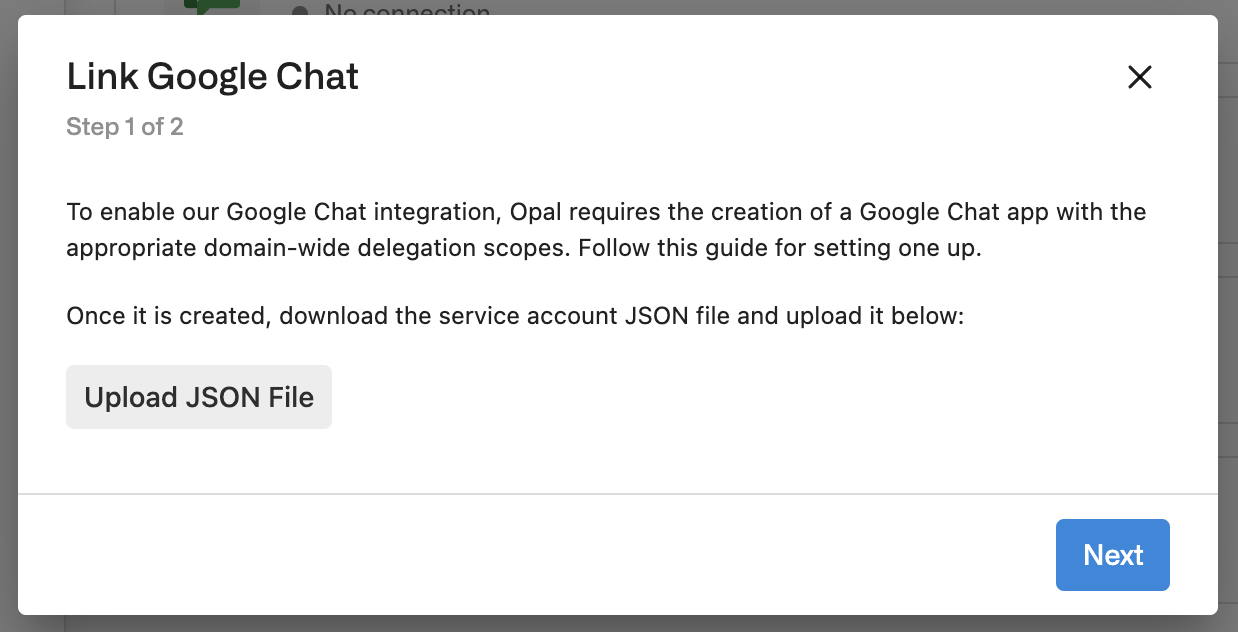The width and height of the screenshot is (1238, 632).
Task: Close the Link Google Chat dialog
Action: pos(1140,77)
